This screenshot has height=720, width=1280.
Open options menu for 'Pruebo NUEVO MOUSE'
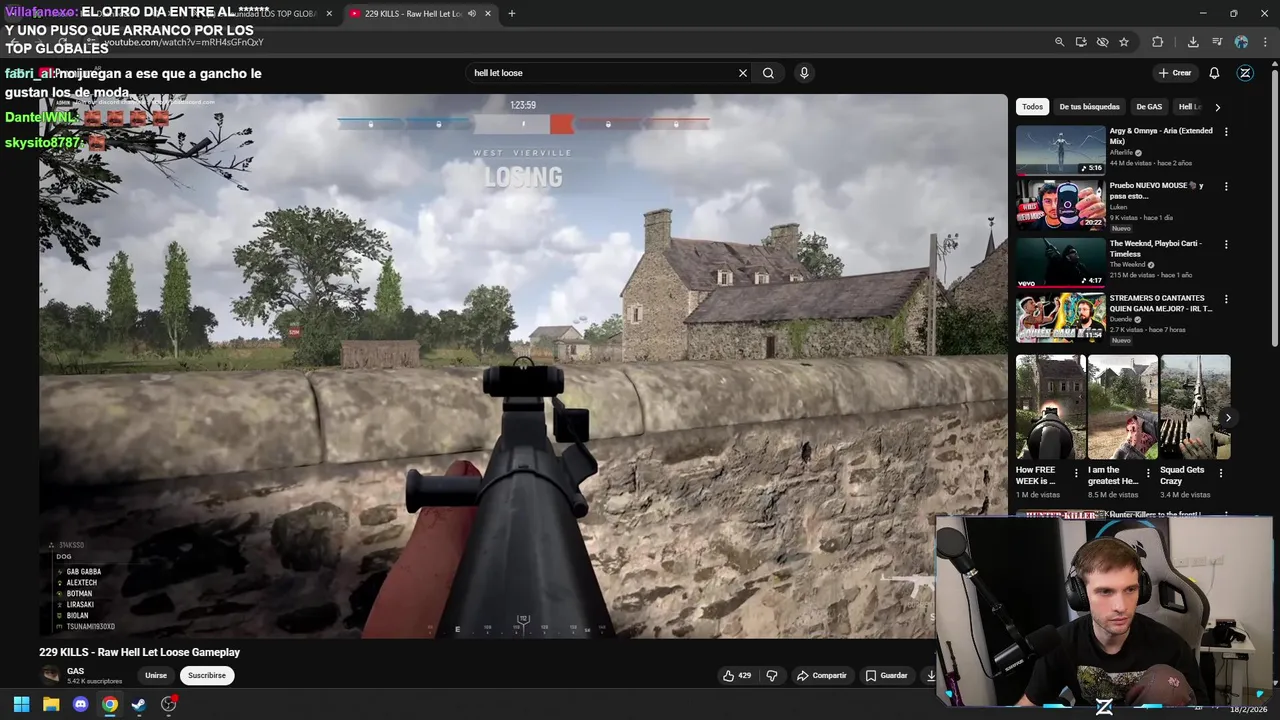[x=1226, y=187]
